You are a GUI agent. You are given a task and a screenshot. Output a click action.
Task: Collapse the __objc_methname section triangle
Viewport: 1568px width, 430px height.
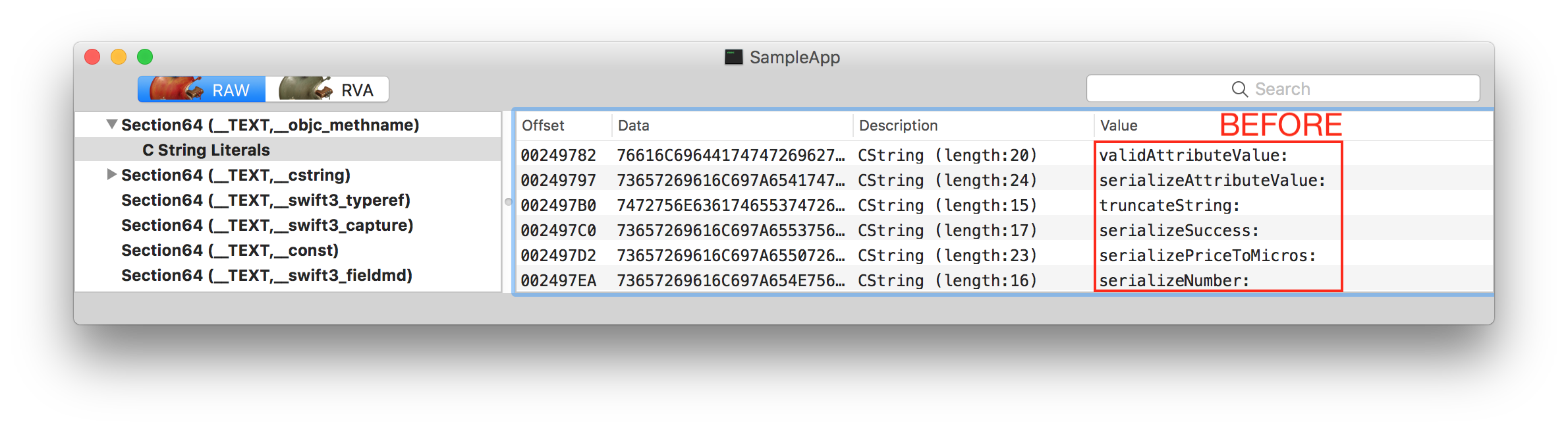112,124
